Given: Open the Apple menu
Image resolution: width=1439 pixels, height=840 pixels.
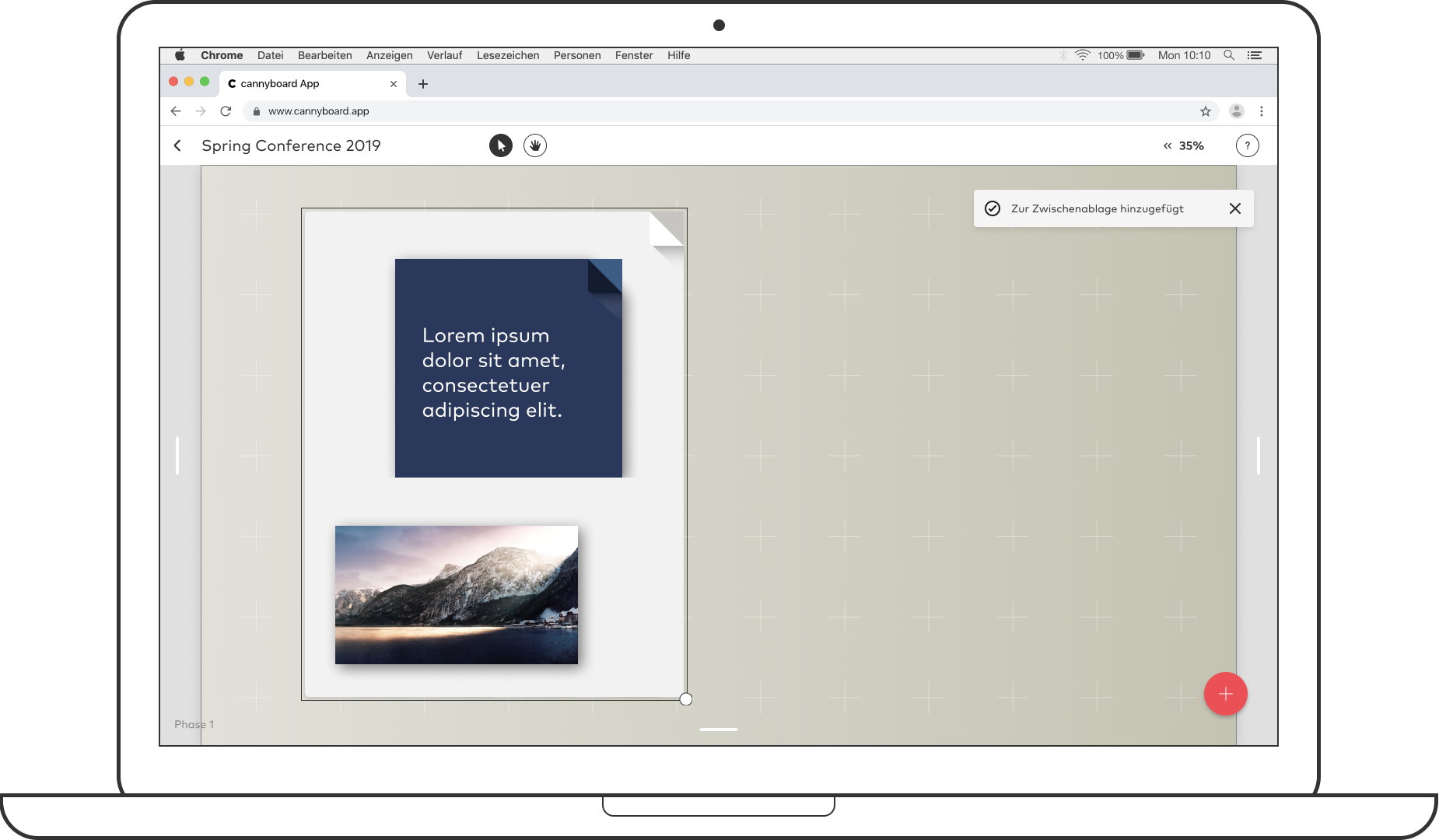Looking at the screenshot, I should click(x=180, y=55).
